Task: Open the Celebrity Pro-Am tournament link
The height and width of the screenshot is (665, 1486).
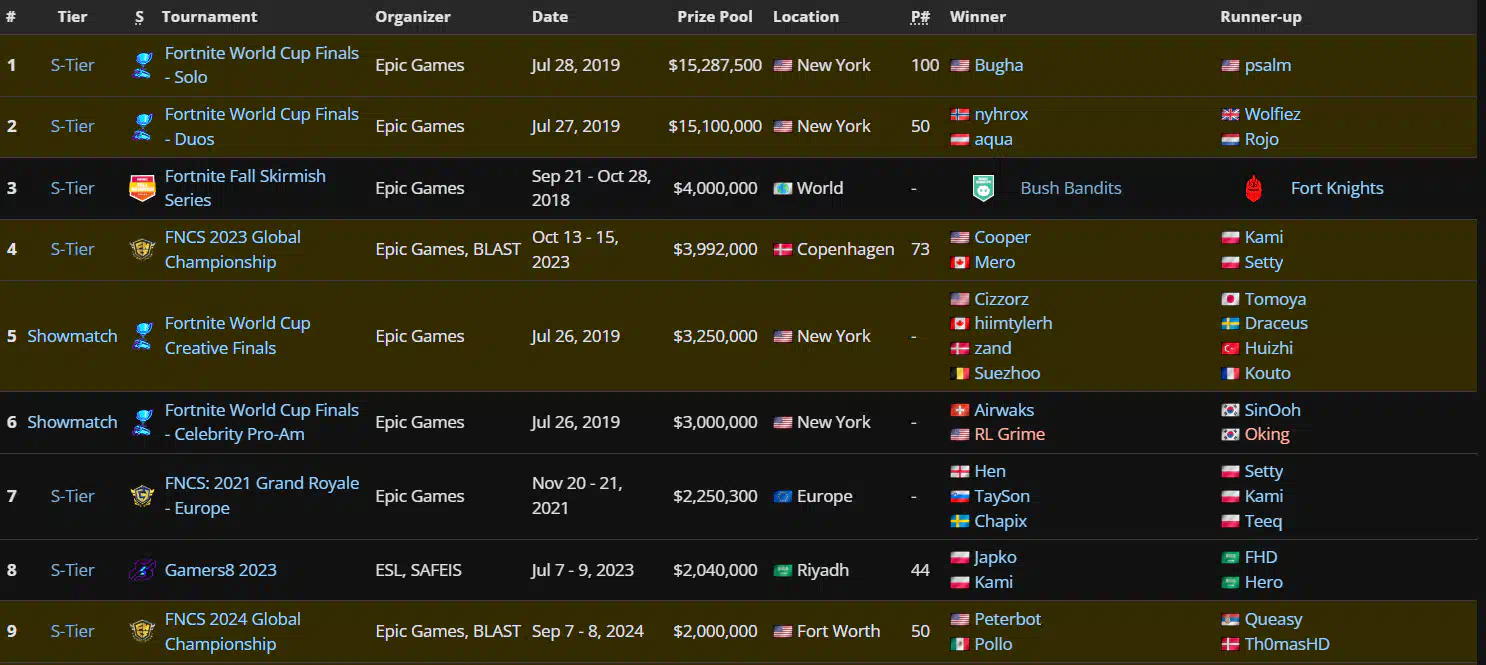Action: click(262, 422)
